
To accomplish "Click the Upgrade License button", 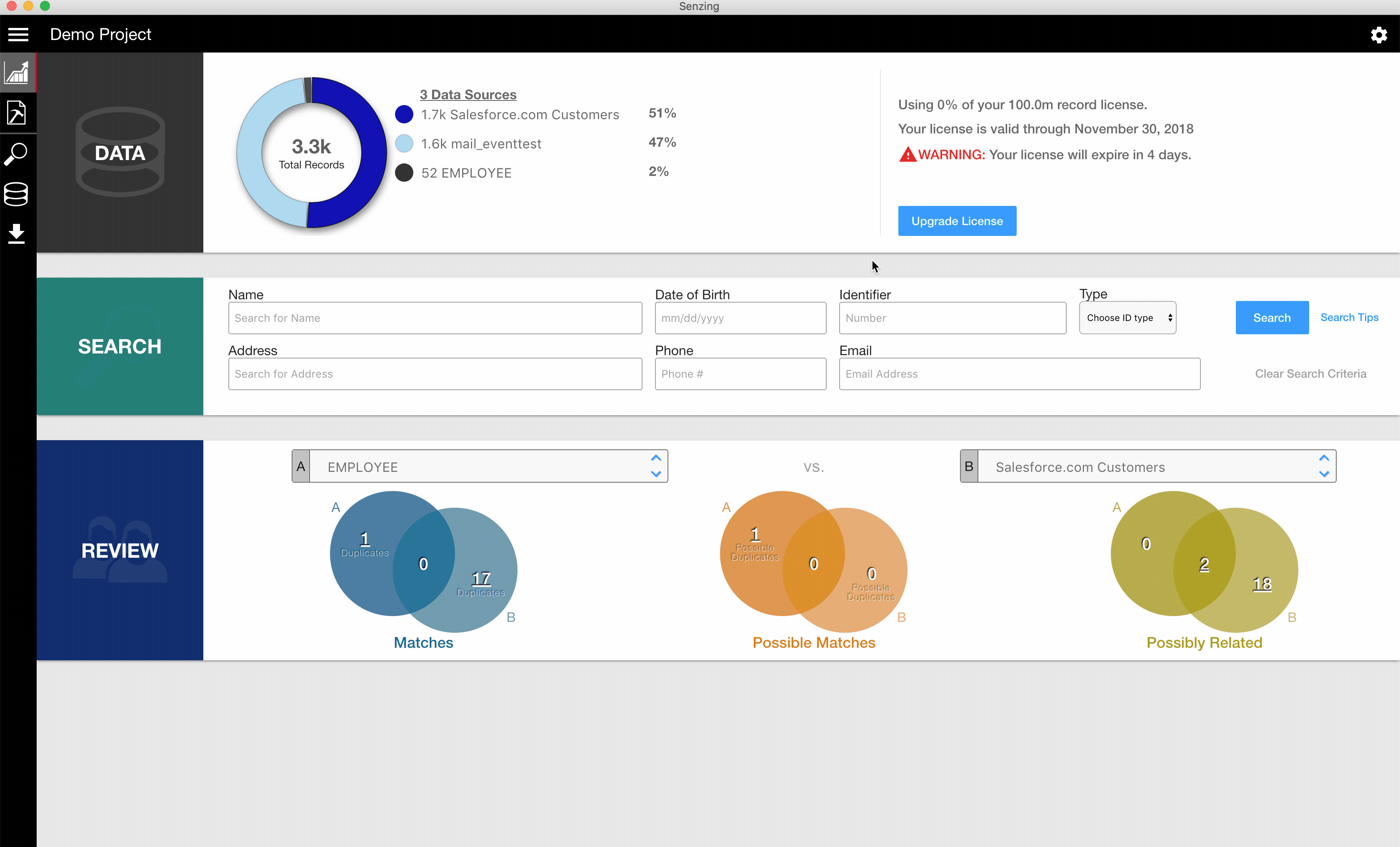I will [957, 221].
